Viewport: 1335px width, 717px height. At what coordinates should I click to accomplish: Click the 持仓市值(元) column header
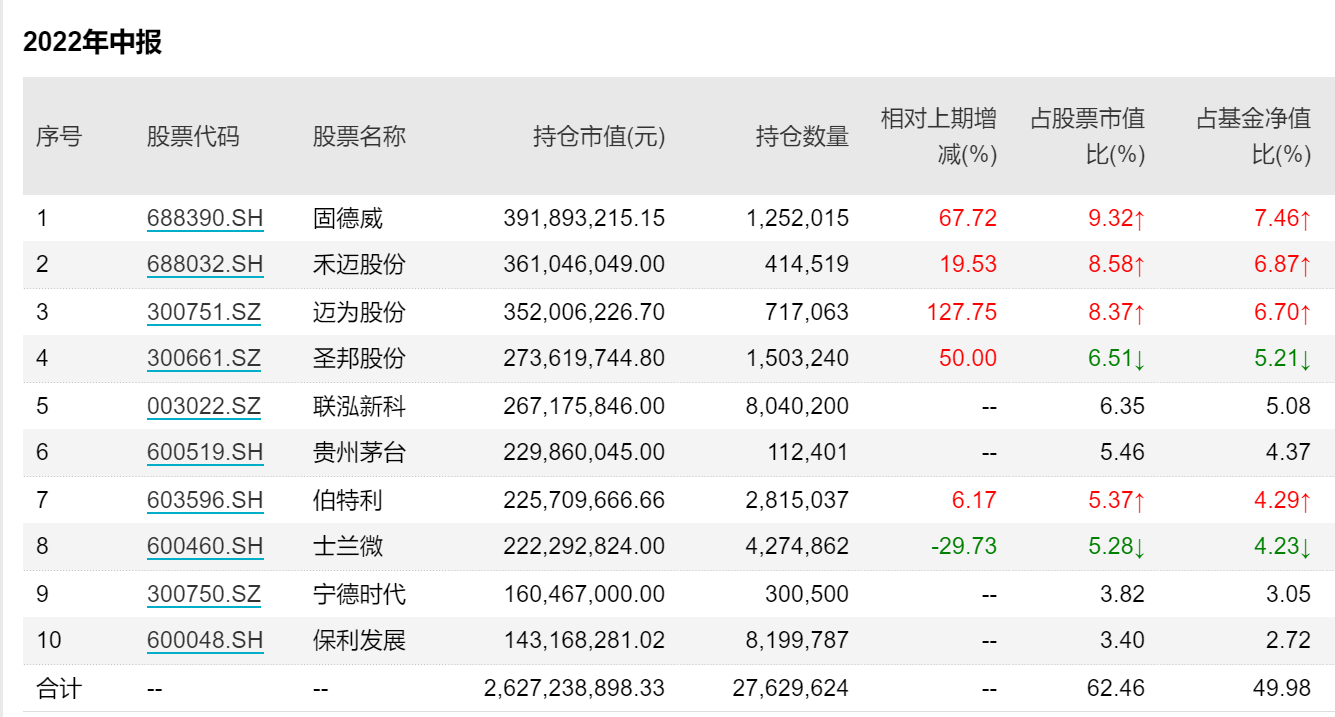point(599,136)
